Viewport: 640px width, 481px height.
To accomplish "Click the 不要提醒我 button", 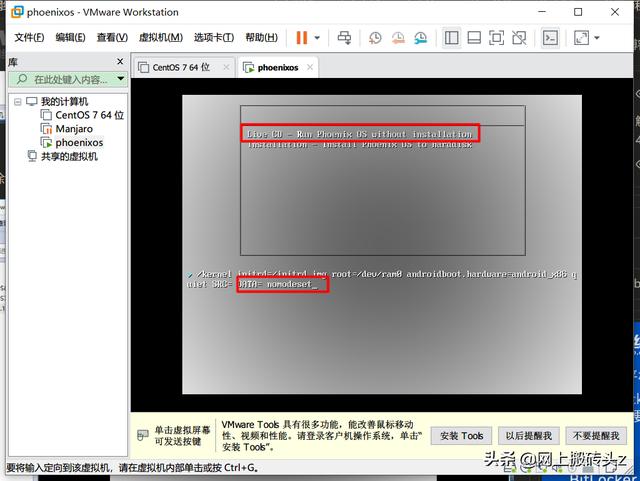I will pos(596,436).
